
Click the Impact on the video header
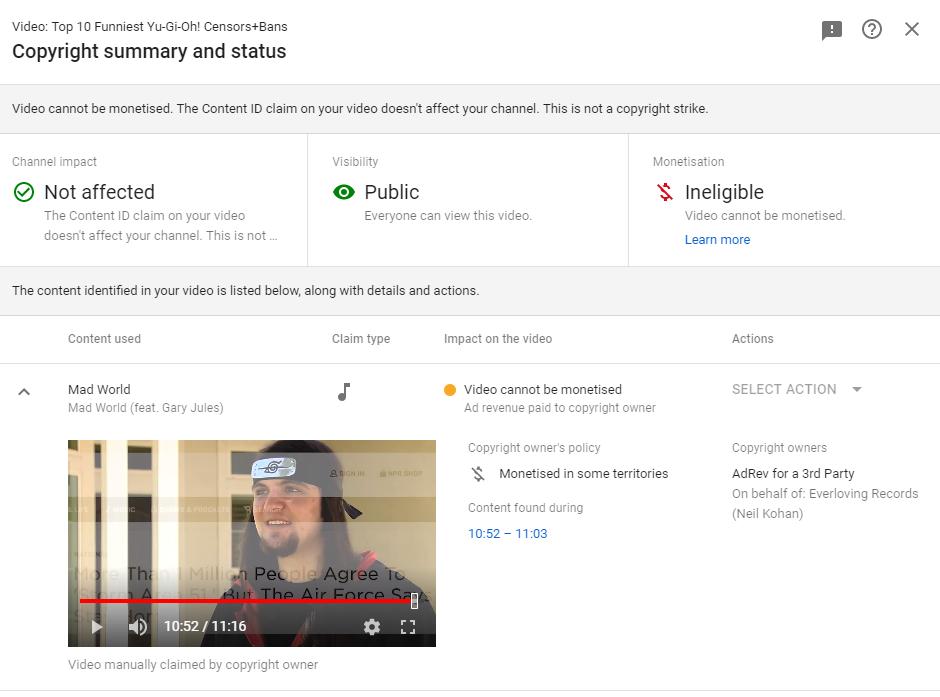click(x=498, y=339)
